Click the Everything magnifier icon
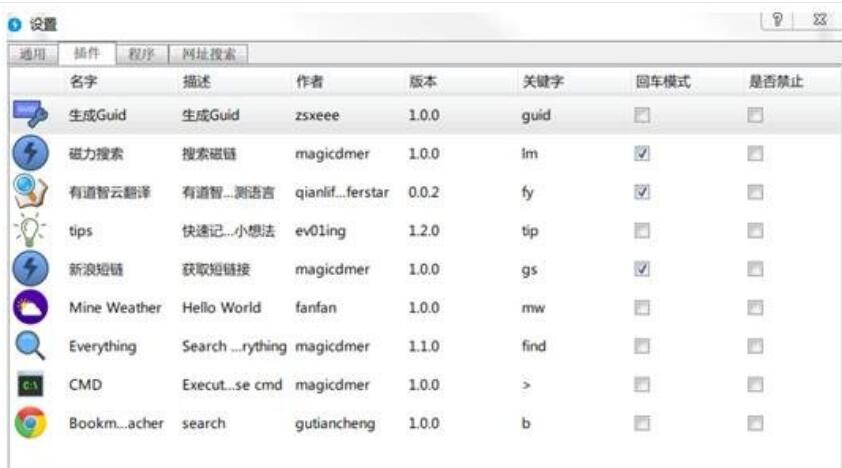This screenshot has width=842, height=468. pyautogui.click(x=31, y=346)
